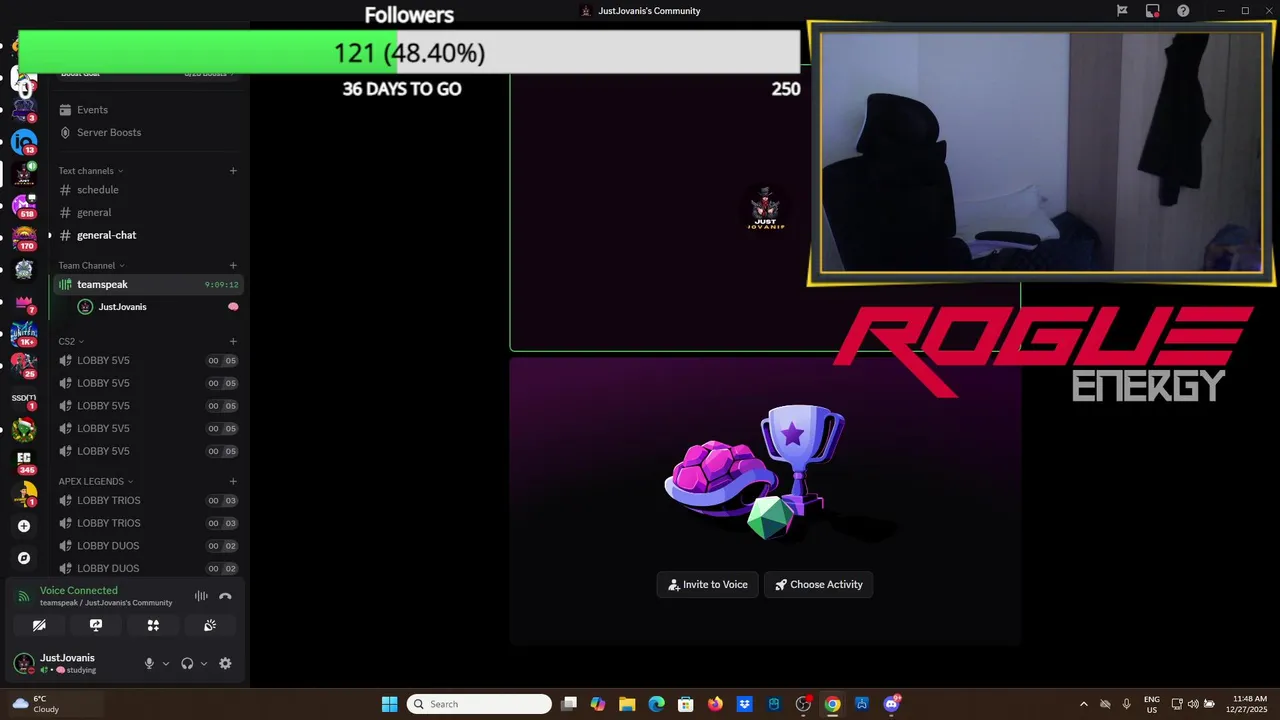Turn on camera in voice panel
Image resolution: width=1280 pixels, height=720 pixels.
coord(39,625)
